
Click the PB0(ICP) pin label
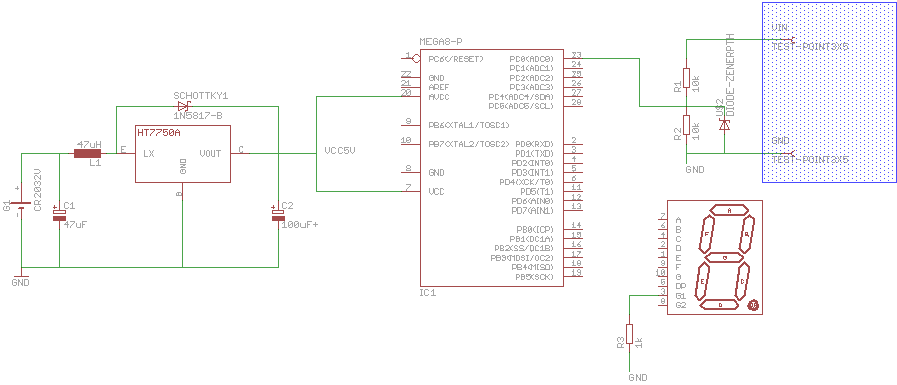click(x=534, y=229)
